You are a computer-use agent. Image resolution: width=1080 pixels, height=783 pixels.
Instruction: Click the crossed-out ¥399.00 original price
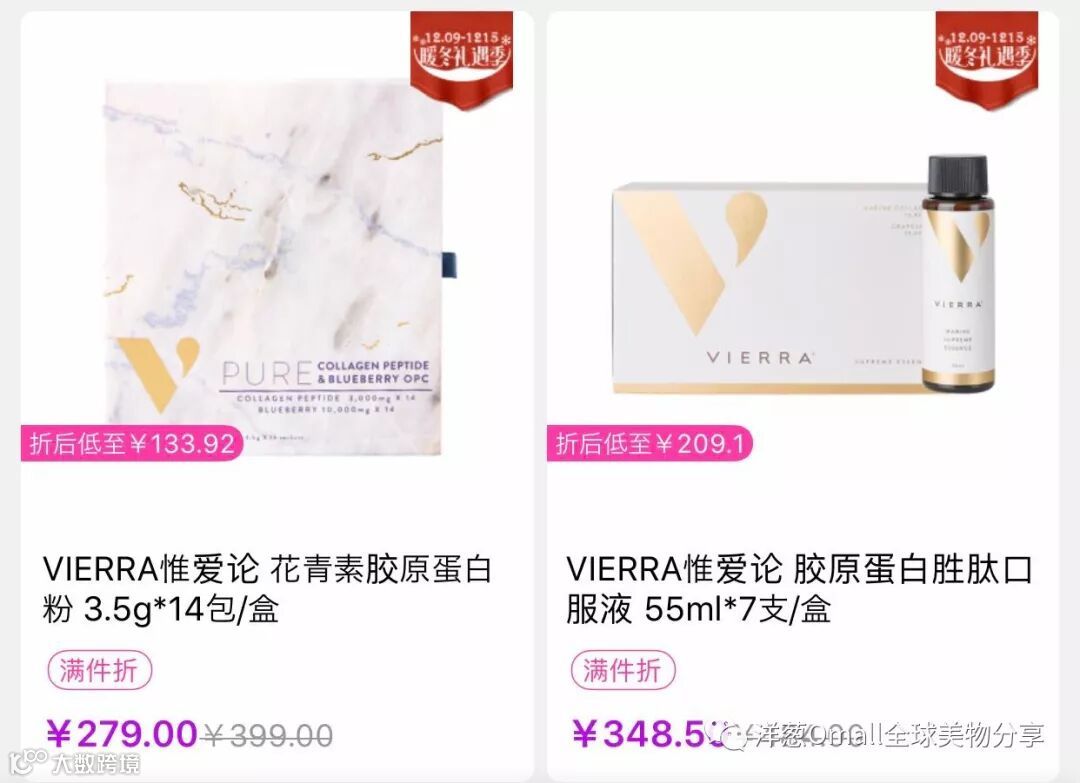click(x=268, y=735)
